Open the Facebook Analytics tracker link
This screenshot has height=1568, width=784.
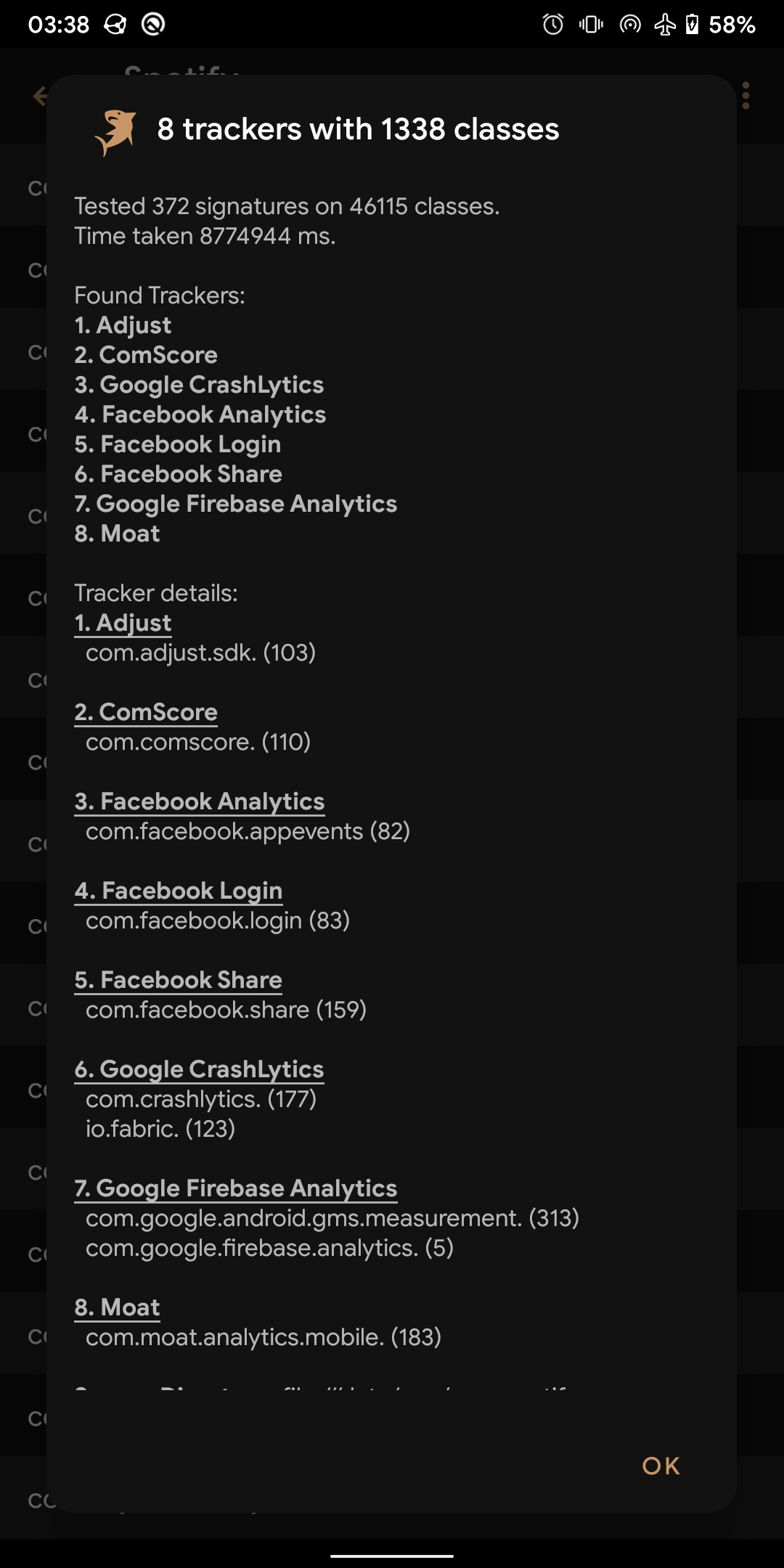point(199,801)
